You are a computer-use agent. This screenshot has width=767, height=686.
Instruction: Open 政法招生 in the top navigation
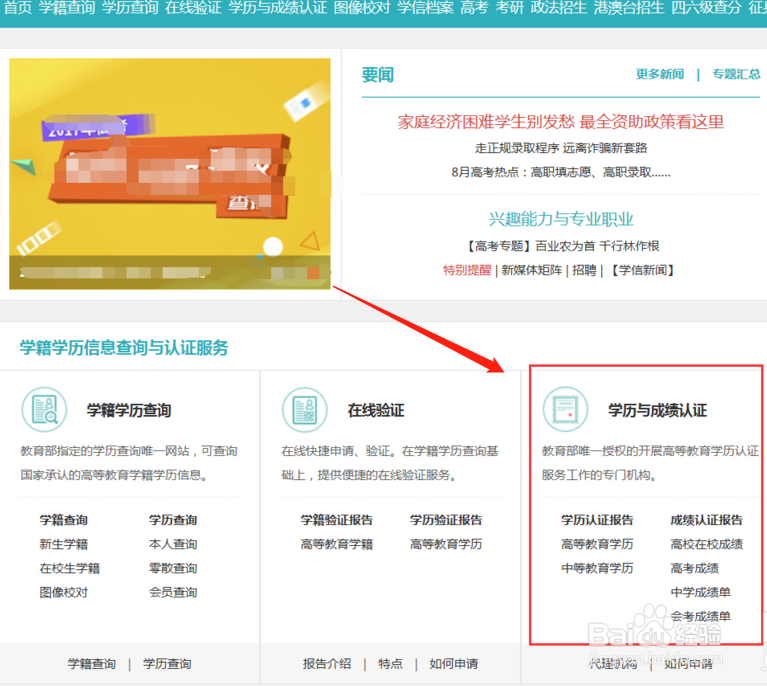(x=559, y=8)
